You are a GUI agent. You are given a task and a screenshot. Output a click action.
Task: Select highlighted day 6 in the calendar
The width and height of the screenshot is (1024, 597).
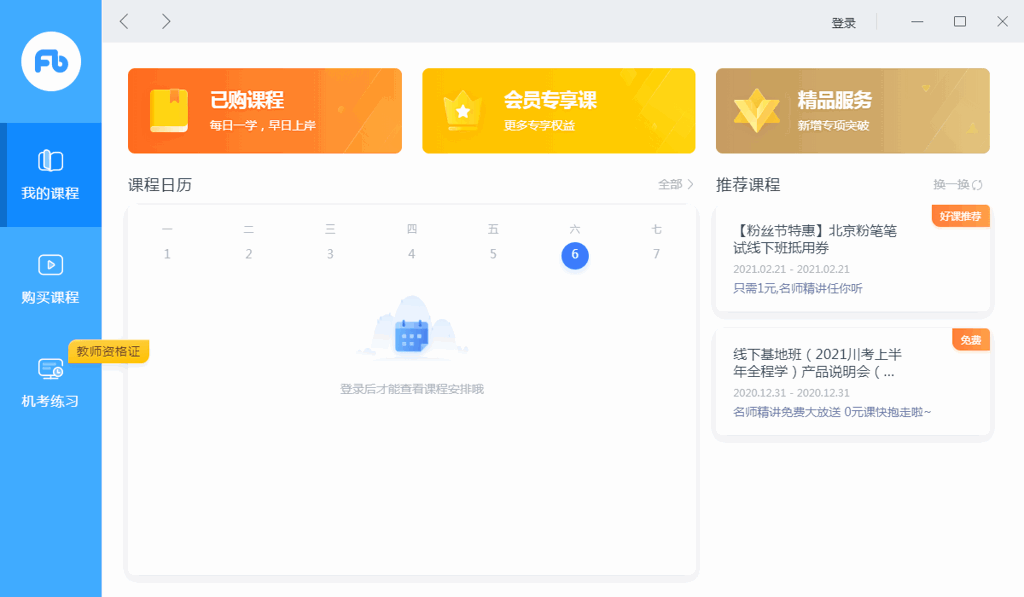pos(575,255)
